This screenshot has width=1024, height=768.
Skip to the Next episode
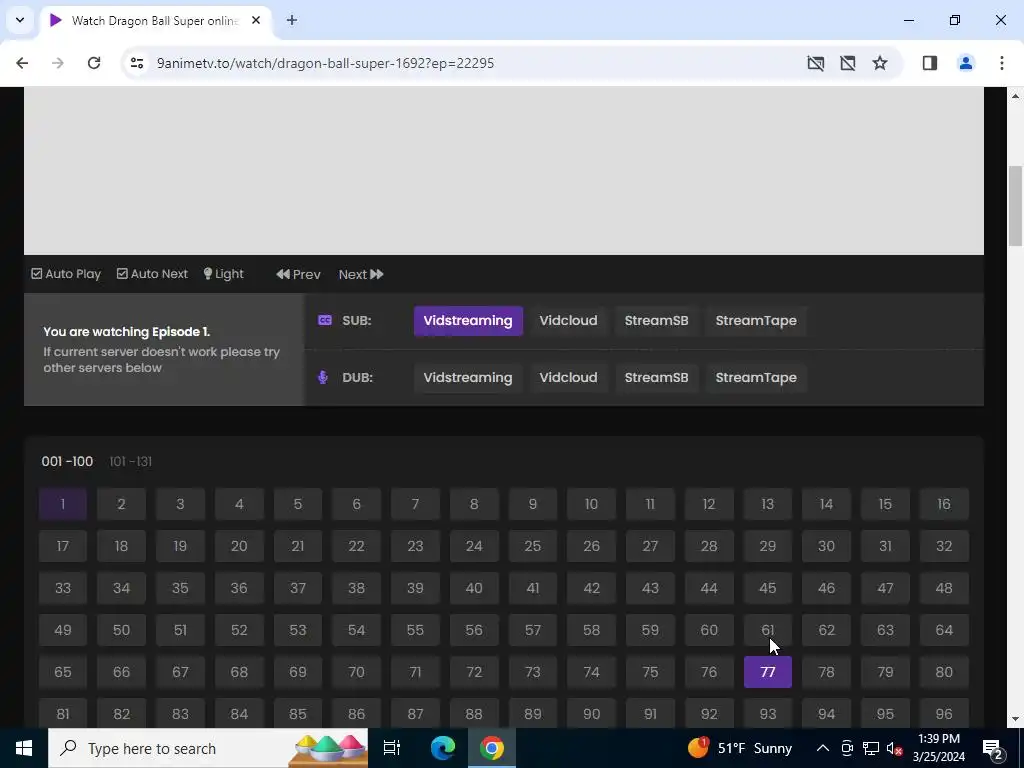pos(361,274)
